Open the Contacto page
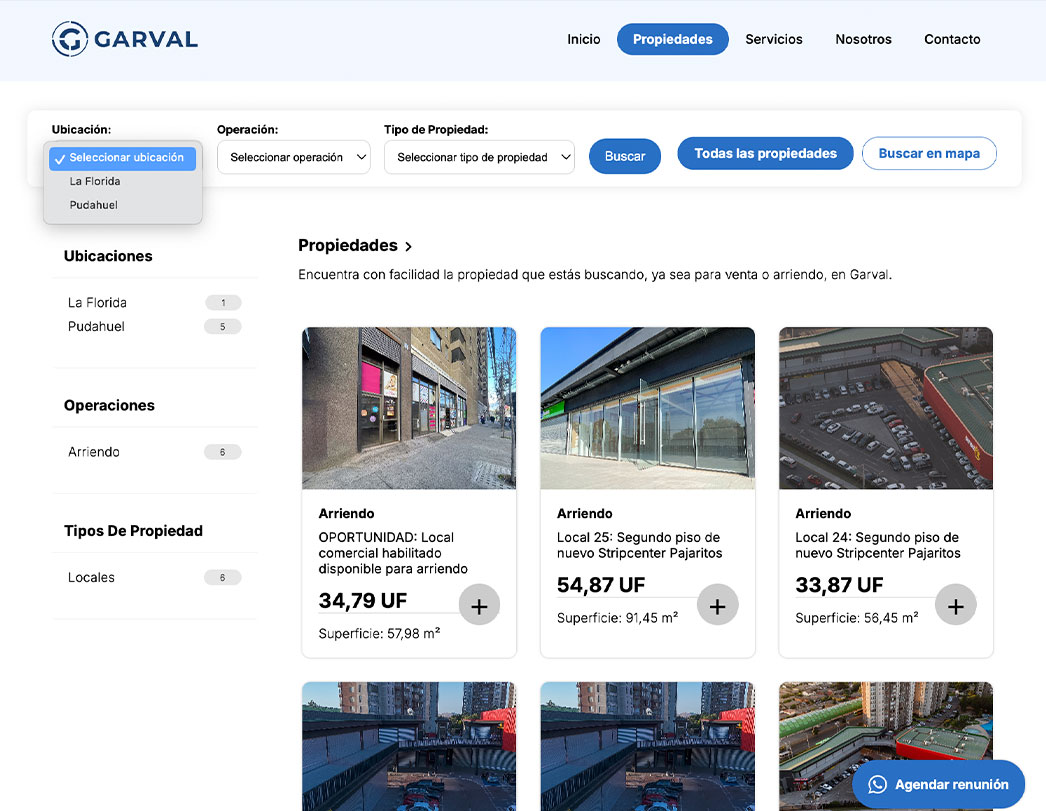The image size is (1046, 811). (952, 39)
